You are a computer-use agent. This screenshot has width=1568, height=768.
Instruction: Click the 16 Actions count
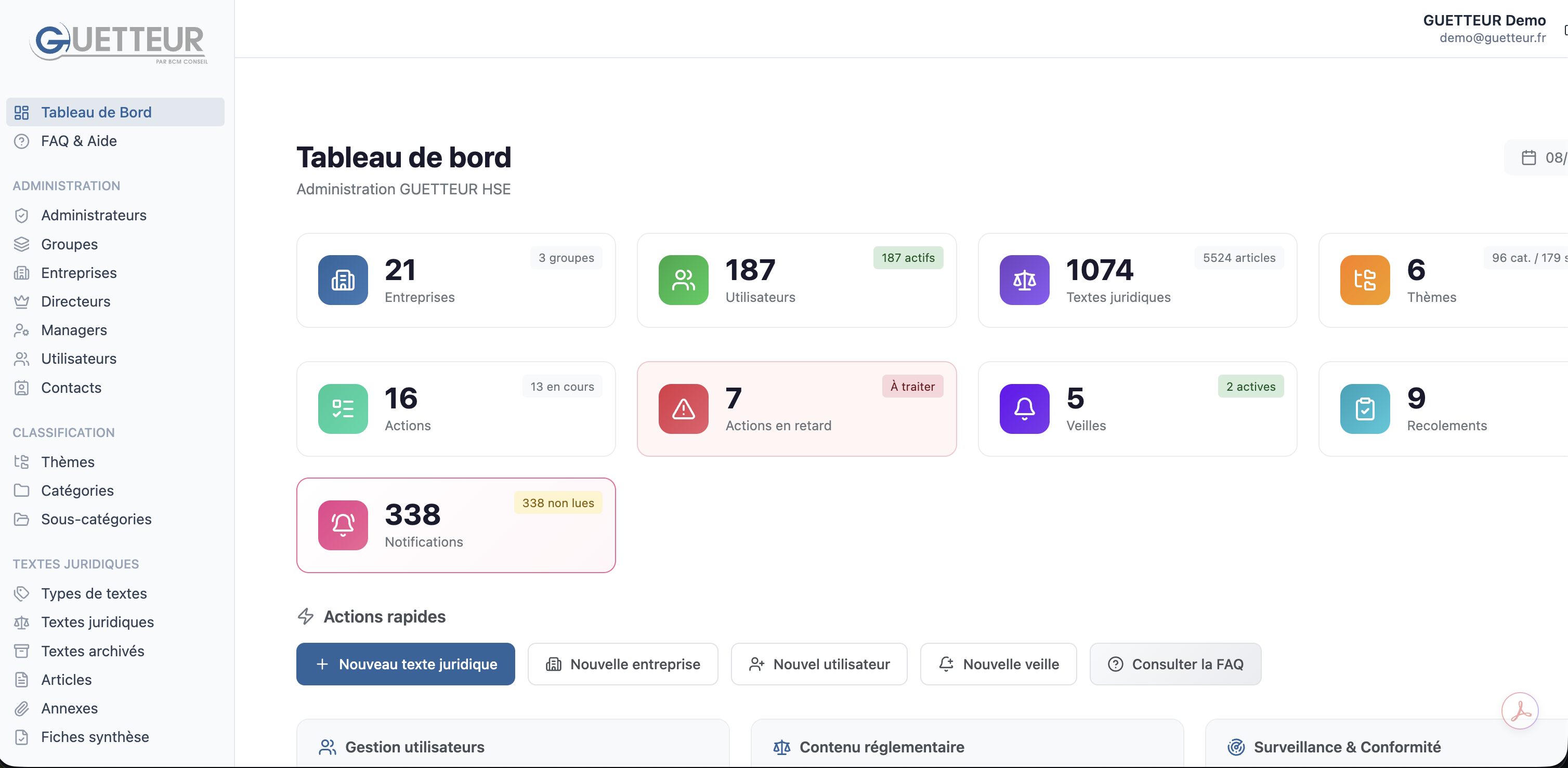[x=401, y=399]
